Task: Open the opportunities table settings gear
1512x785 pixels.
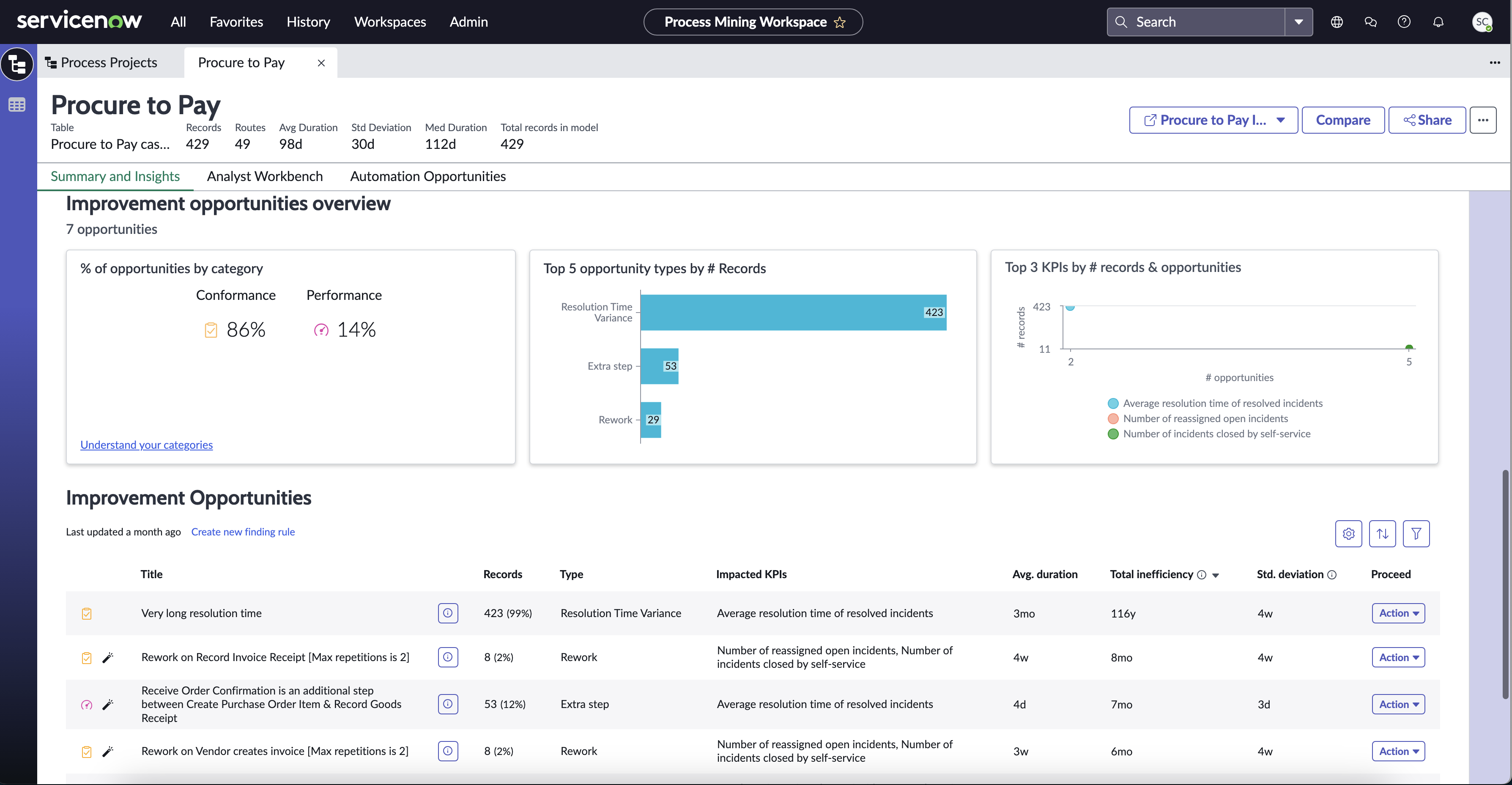Action: pos(1349,534)
